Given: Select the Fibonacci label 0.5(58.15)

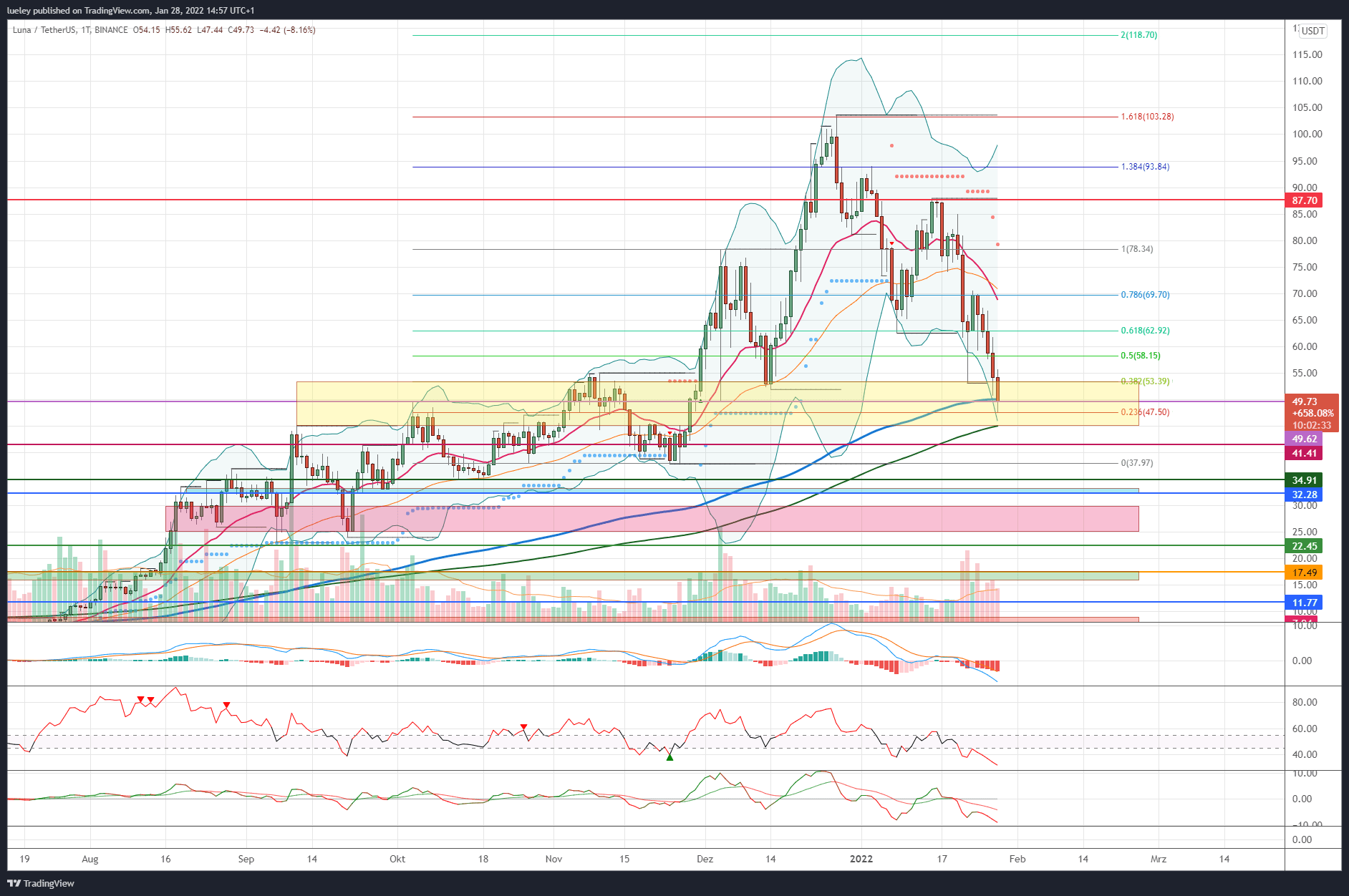Looking at the screenshot, I should 1140,356.
